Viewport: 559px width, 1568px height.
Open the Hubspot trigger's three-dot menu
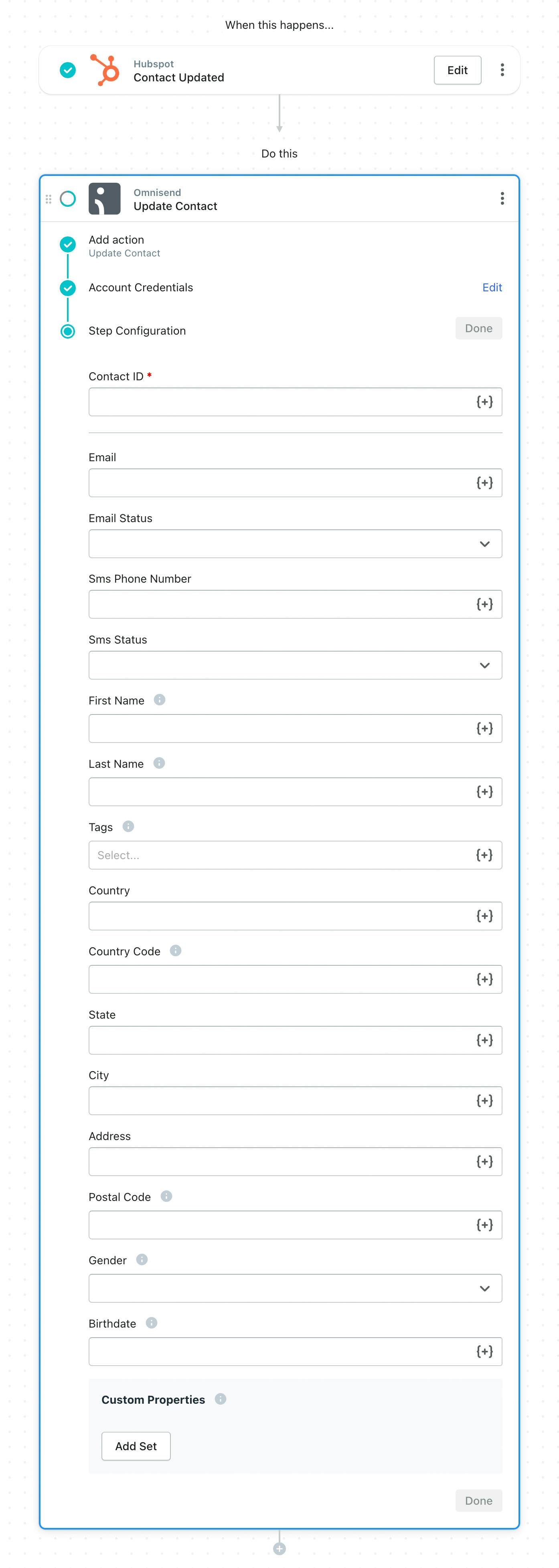pyautogui.click(x=502, y=70)
